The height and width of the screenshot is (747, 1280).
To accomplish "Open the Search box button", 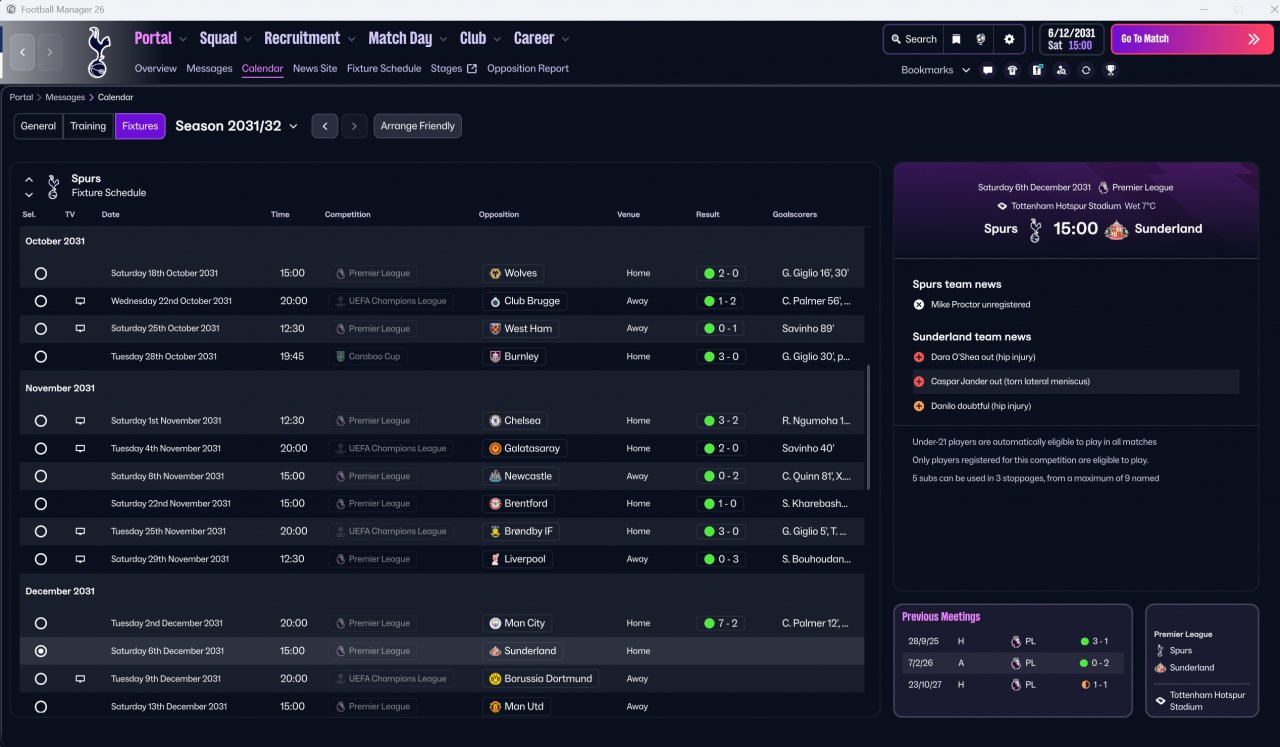I will 913,39.
